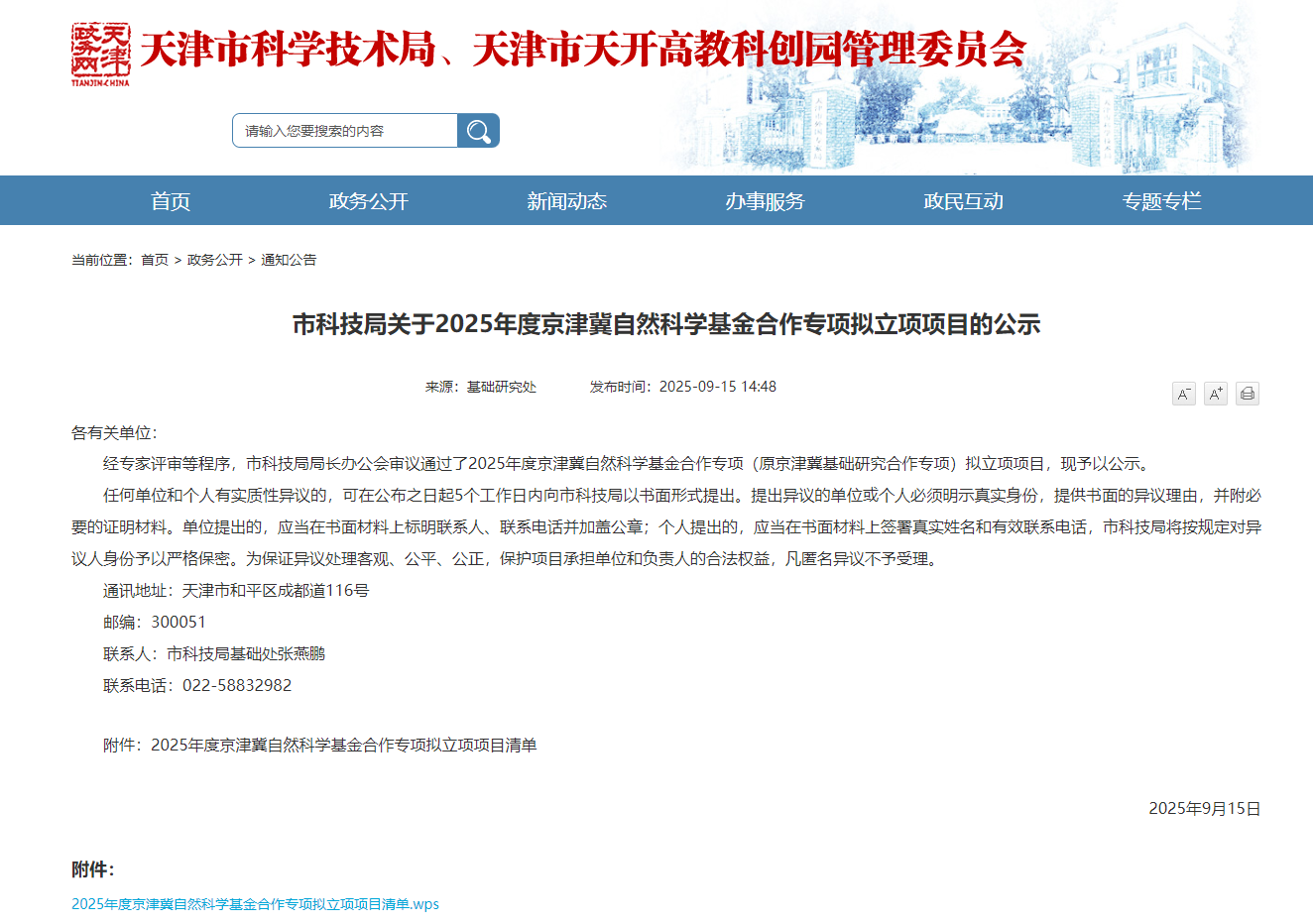1313x924 pixels.
Task: Click the magnifying glass search icon
Action: coord(478,131)
